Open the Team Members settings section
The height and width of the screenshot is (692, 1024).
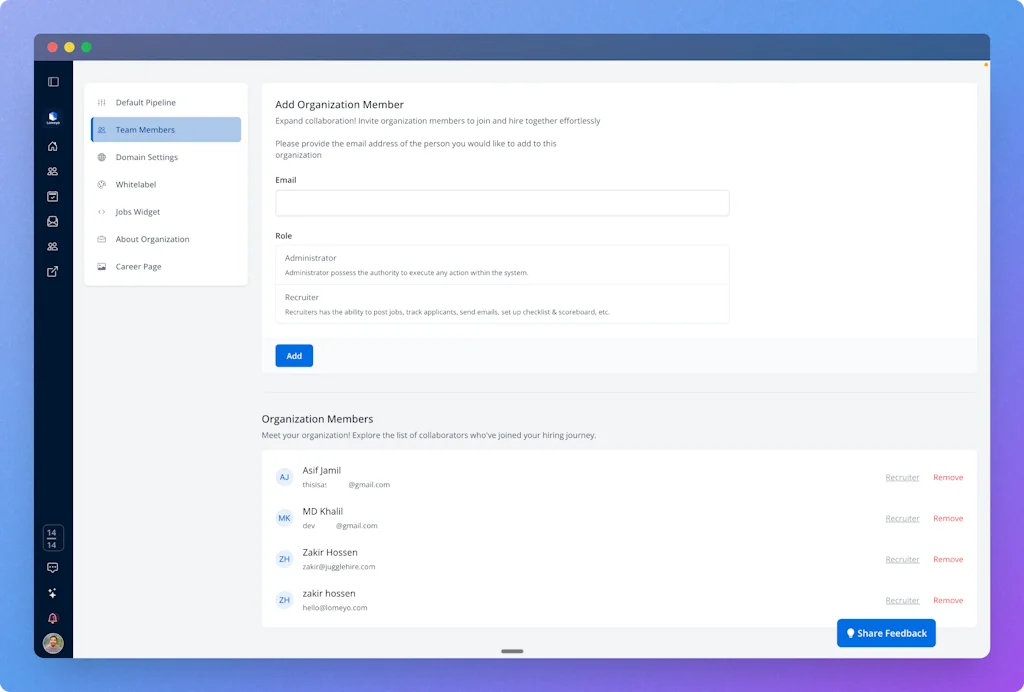click(166, 130)
